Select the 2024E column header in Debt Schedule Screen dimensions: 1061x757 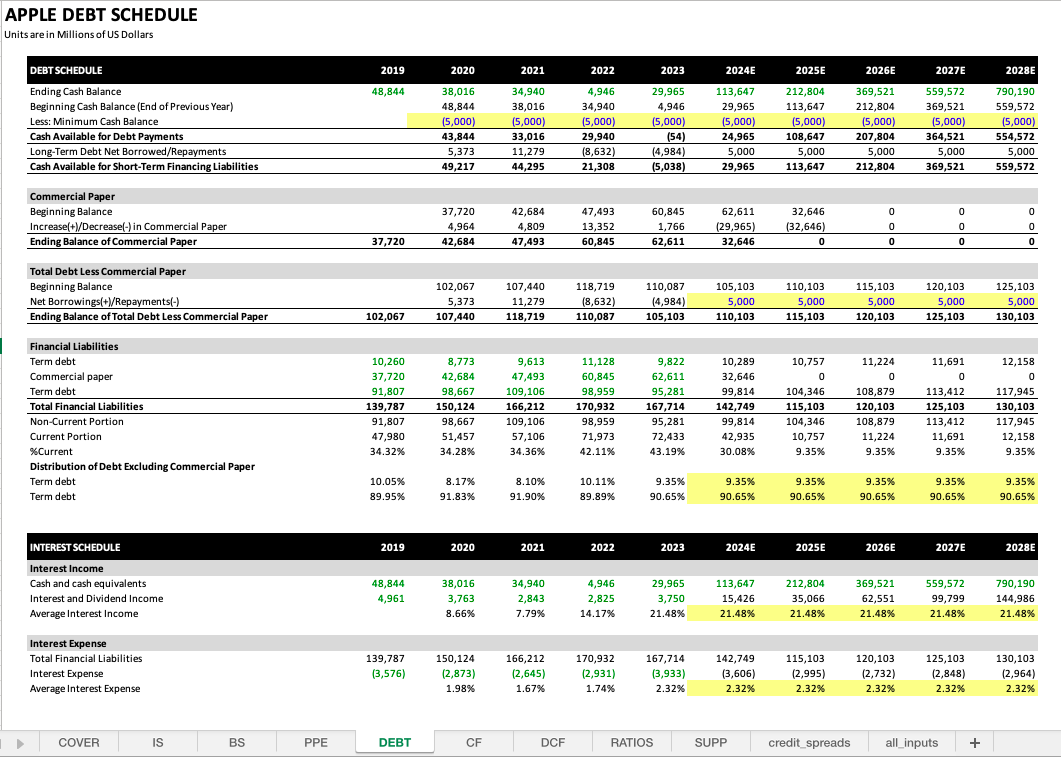click(740, 70)
